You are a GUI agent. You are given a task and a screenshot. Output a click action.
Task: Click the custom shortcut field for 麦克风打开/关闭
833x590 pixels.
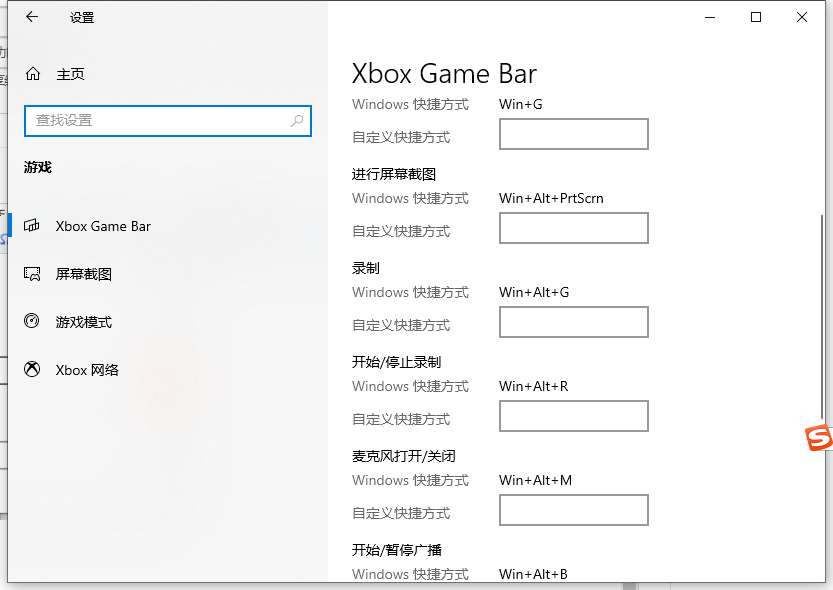click(x=573, y=510)
